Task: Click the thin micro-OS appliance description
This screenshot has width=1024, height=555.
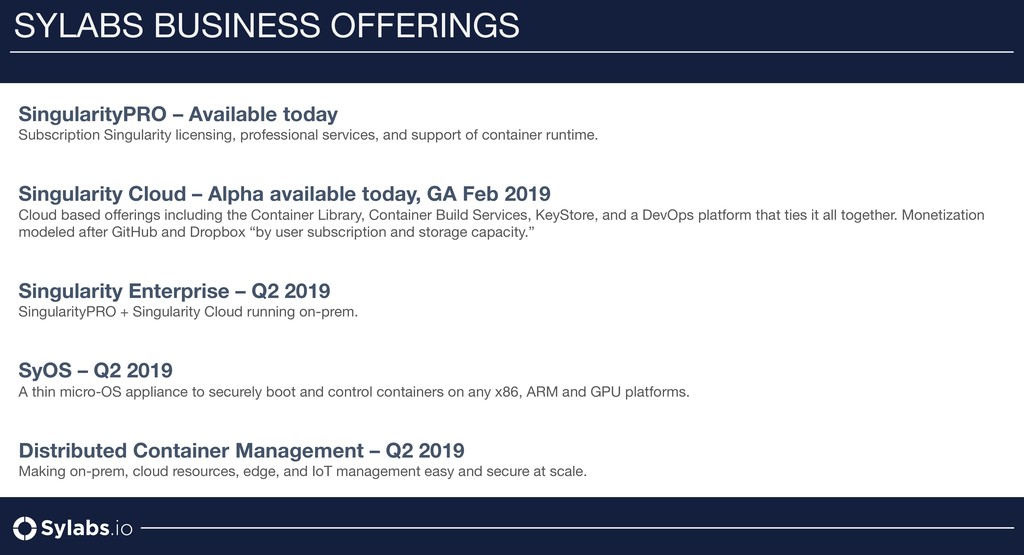Action: click(354, 392)
